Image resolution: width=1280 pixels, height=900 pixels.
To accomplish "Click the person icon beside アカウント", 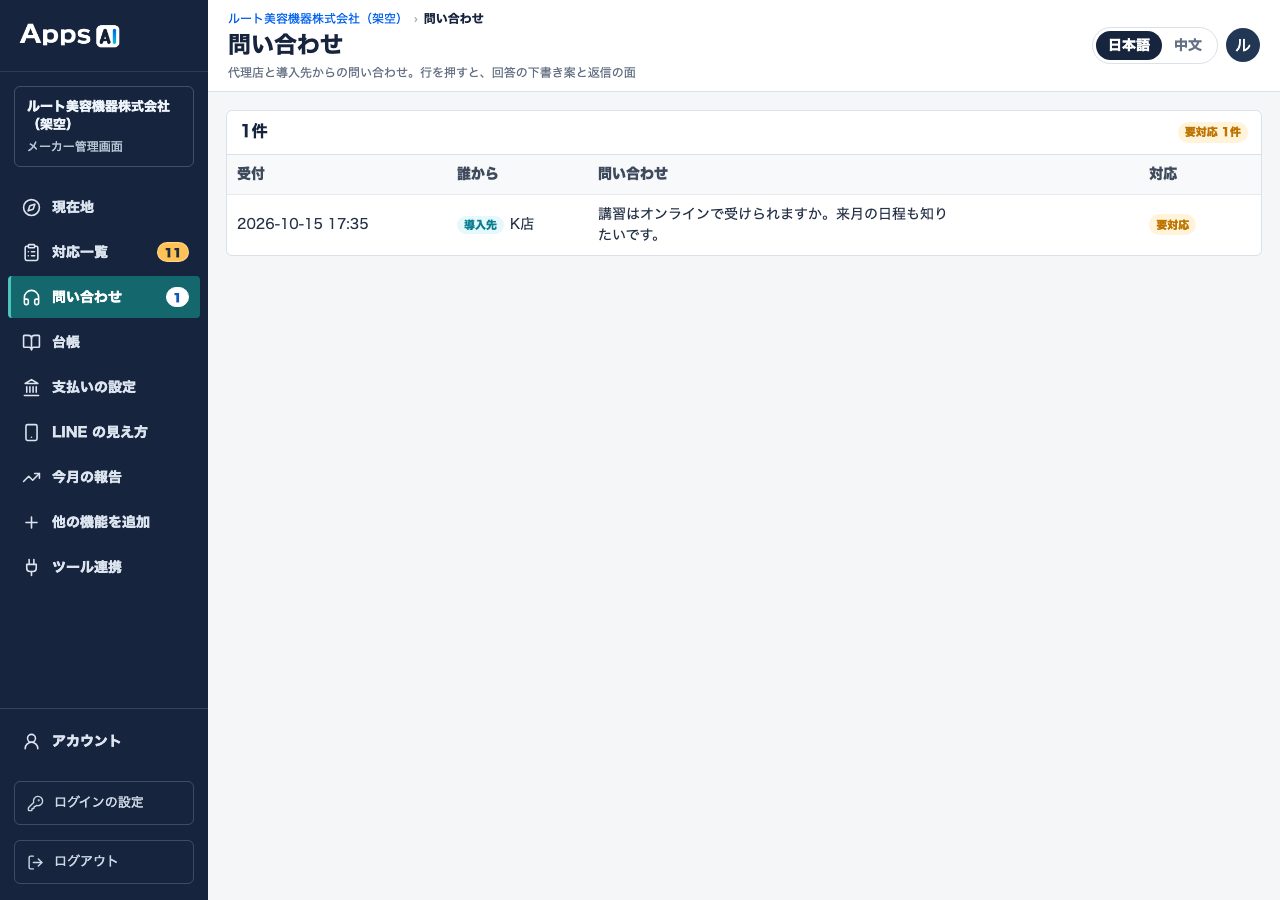I will pos(31,741).
